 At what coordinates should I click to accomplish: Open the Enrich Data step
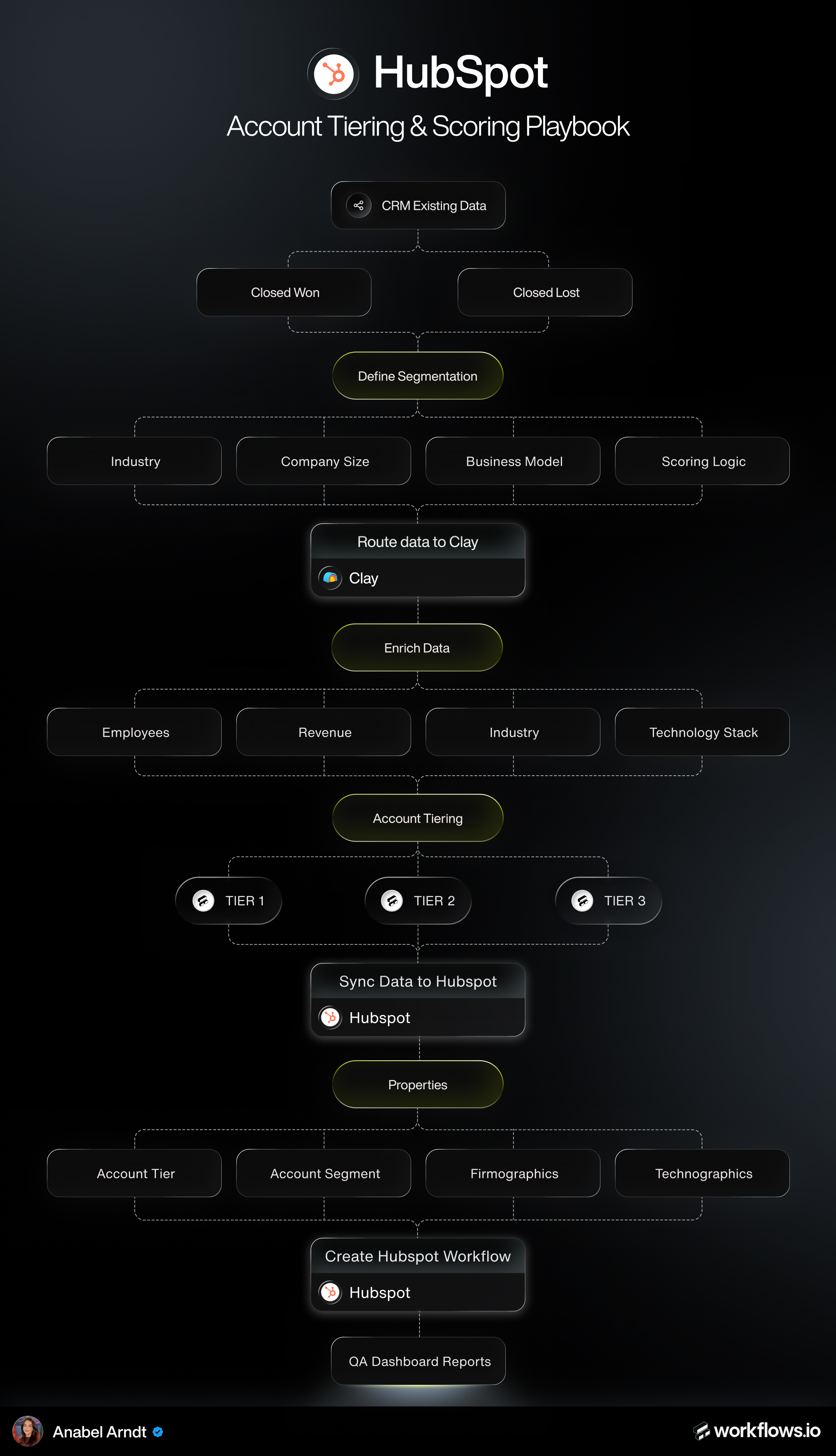click(417, 647)
